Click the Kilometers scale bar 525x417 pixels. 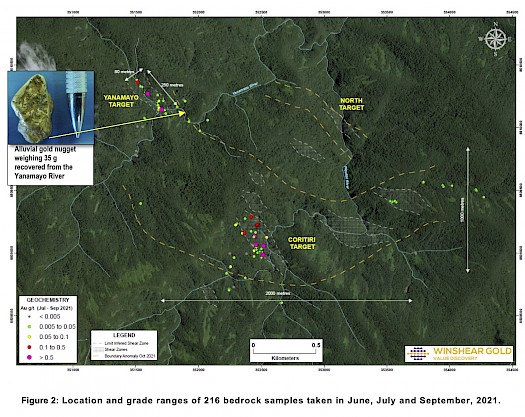coord(286,351)
